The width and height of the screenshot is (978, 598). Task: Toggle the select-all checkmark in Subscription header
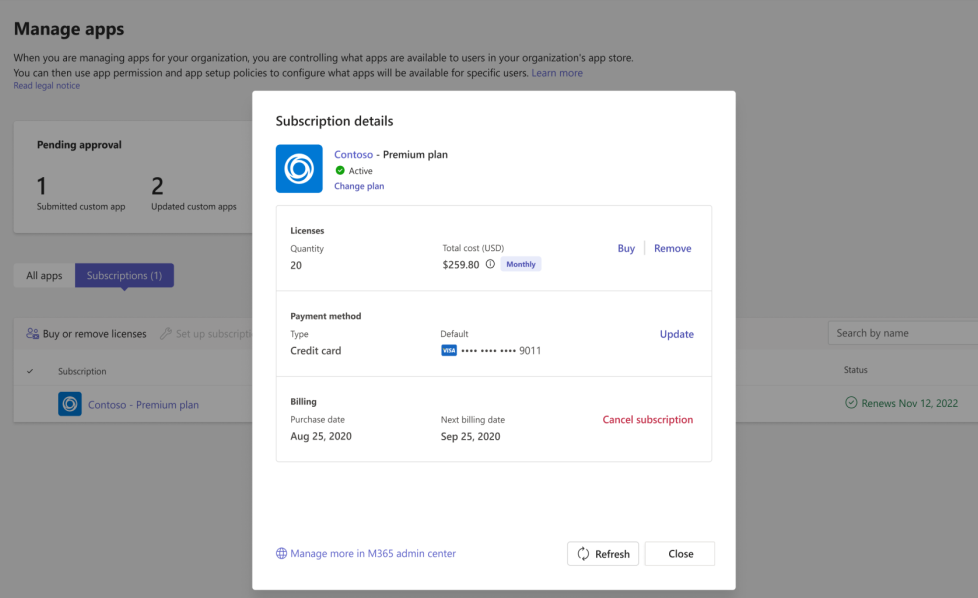30,371
